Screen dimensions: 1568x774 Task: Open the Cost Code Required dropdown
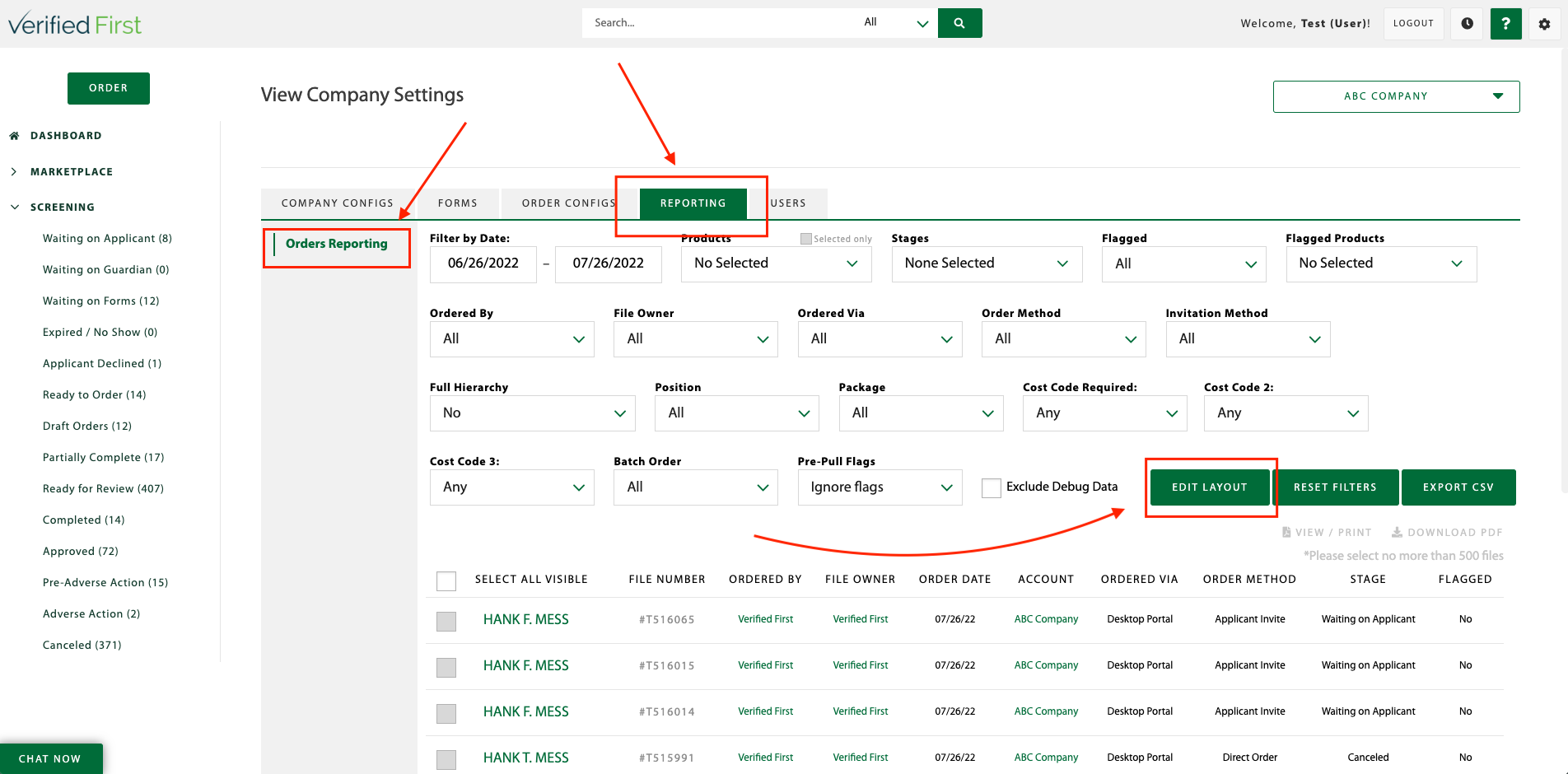(1104, 413)
